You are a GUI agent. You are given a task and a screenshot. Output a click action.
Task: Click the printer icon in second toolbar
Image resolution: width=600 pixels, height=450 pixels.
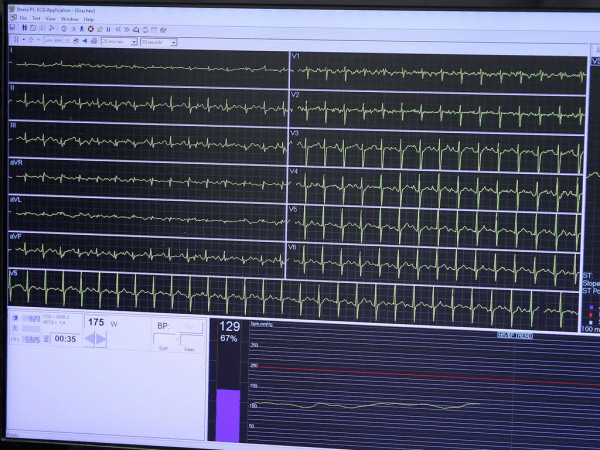(x=92, y=42)
